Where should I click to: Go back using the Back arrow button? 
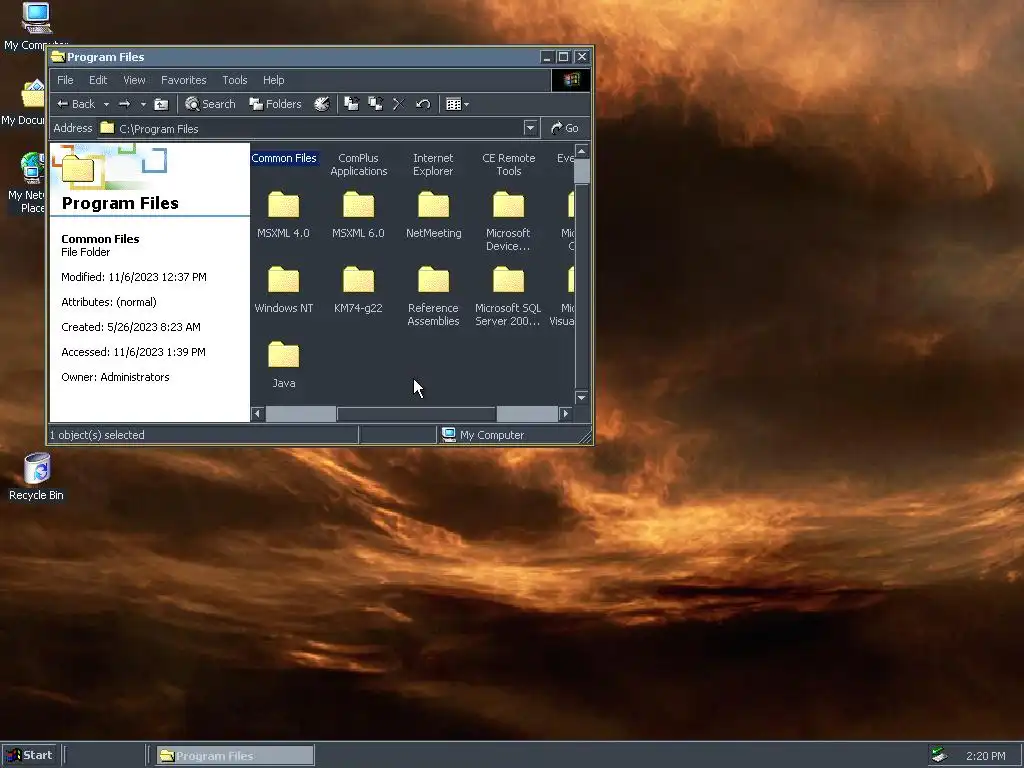76,104
